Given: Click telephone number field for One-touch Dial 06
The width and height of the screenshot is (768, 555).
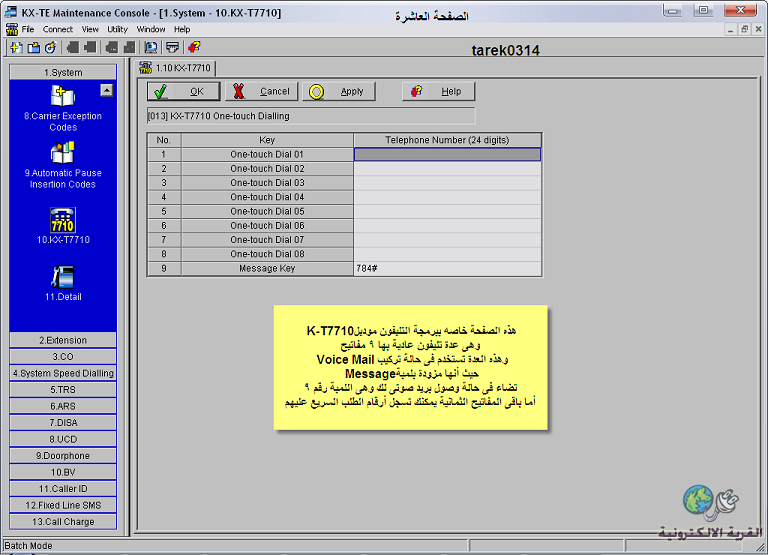Looking at the screenshot, I should point(447,225).
